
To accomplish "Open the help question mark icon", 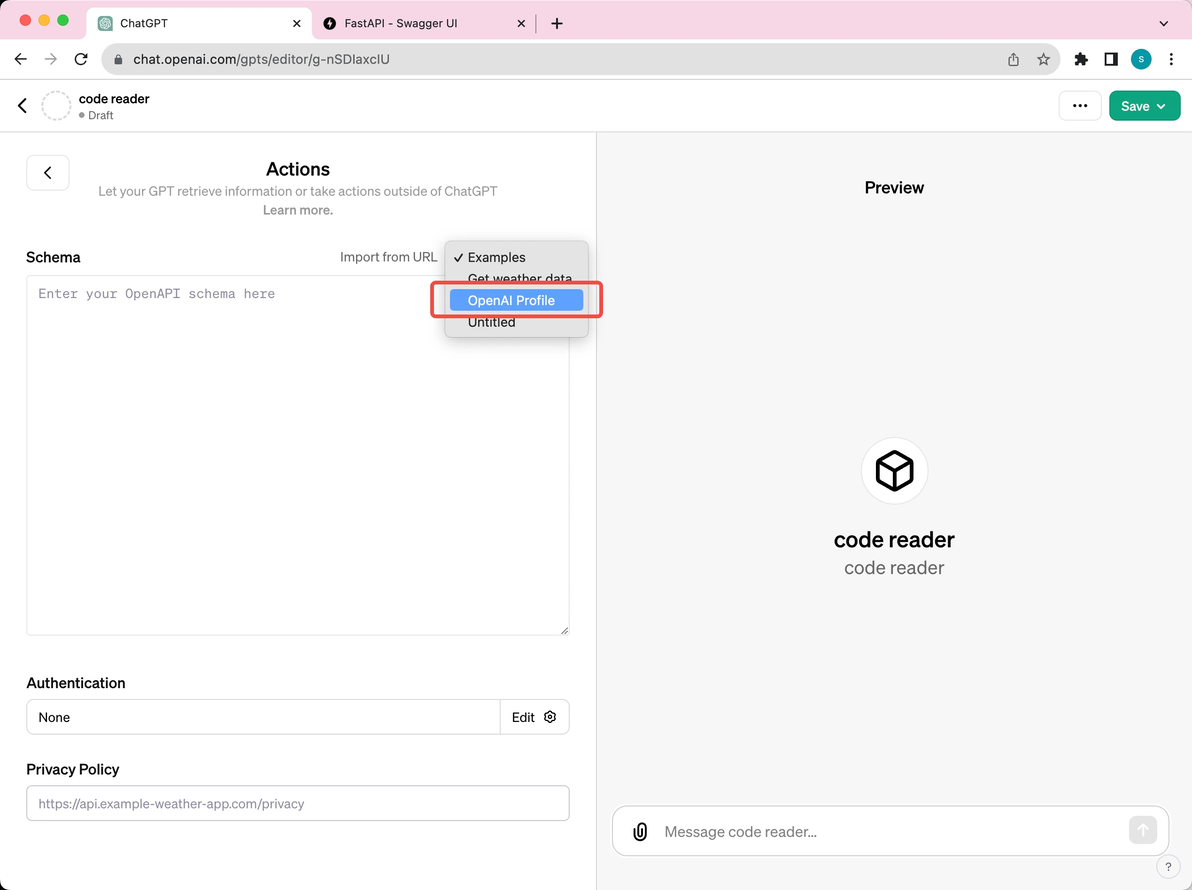I will 1168,866.
